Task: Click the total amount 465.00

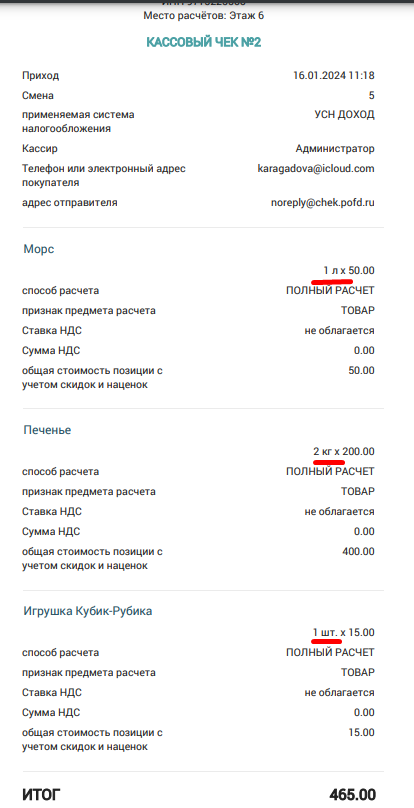Action: pyautogui.click(x=352, y=795)
